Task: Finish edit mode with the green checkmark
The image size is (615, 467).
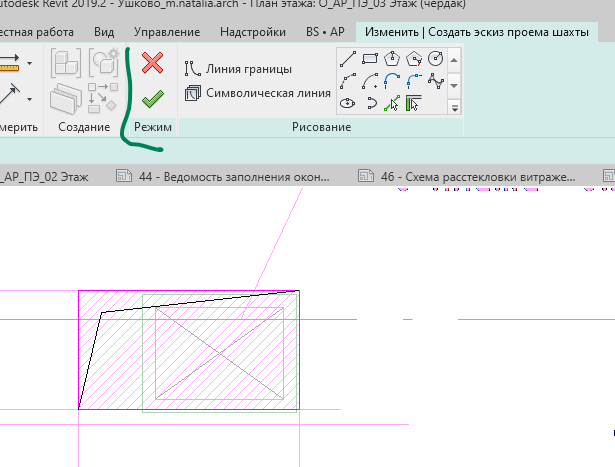Action: [153, 99]
